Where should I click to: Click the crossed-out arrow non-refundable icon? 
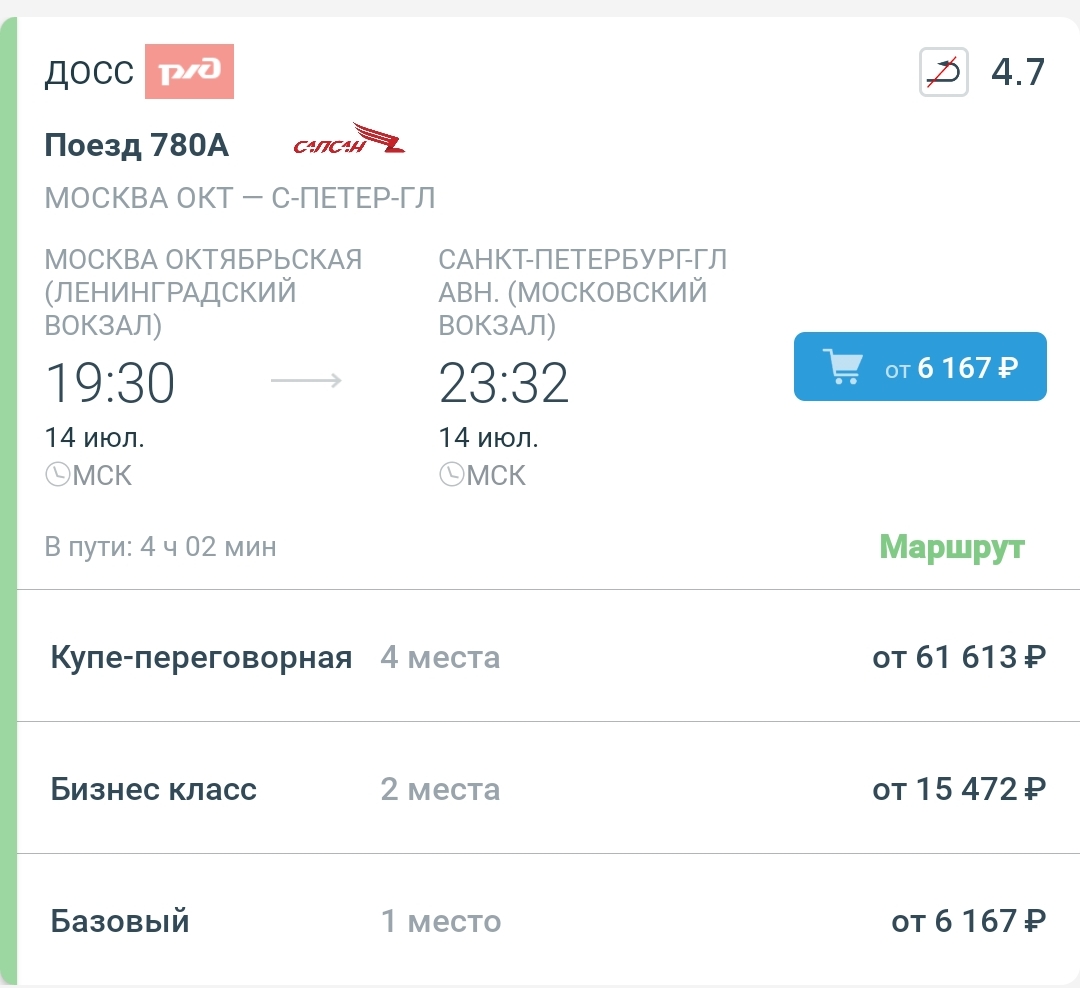click(944, 73)
